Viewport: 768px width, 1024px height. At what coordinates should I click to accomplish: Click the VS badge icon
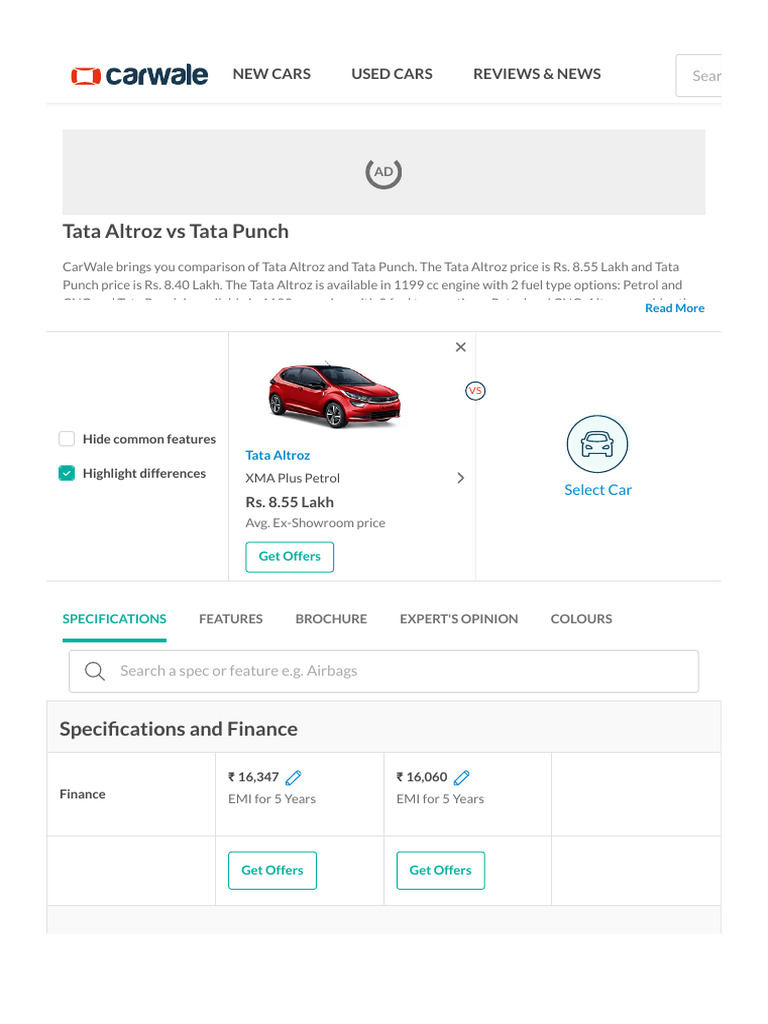475,391
